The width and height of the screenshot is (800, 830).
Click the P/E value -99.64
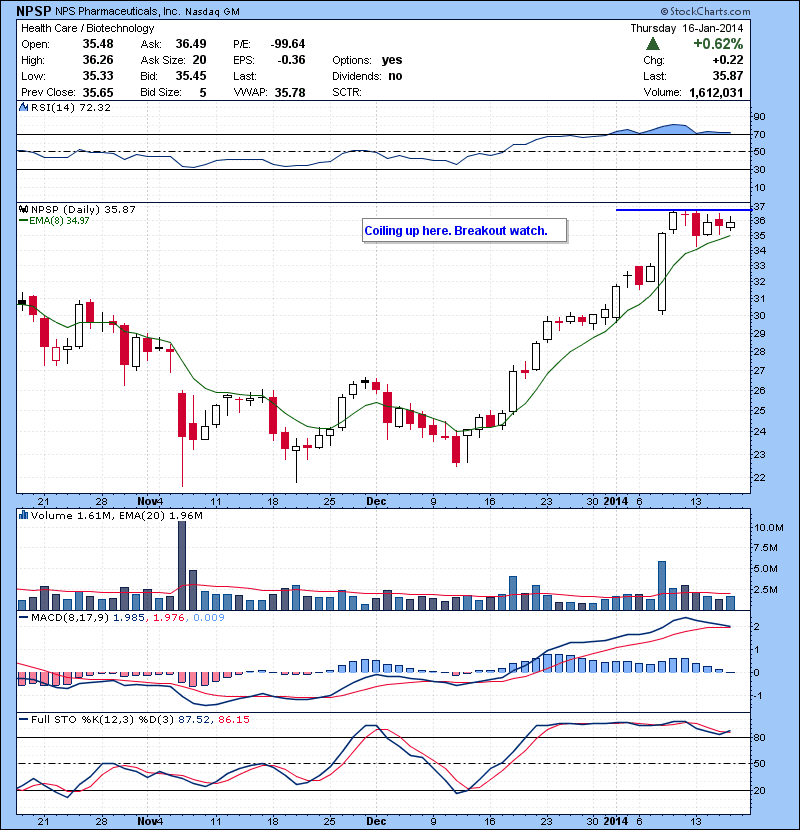pyautogui.click(x=288, y=44)
